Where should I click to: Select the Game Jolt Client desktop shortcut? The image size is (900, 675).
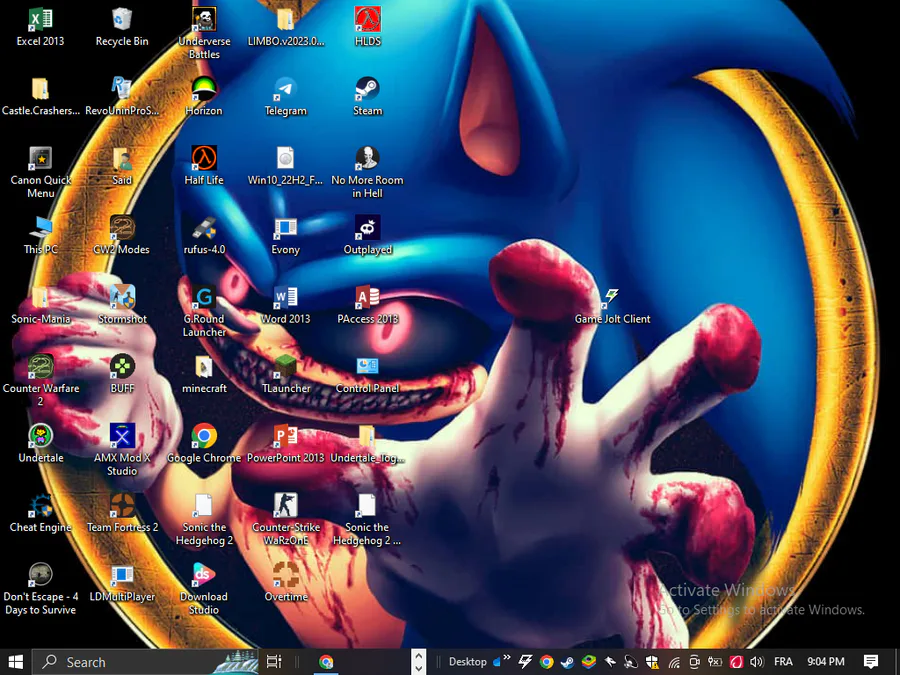(612, 305)
